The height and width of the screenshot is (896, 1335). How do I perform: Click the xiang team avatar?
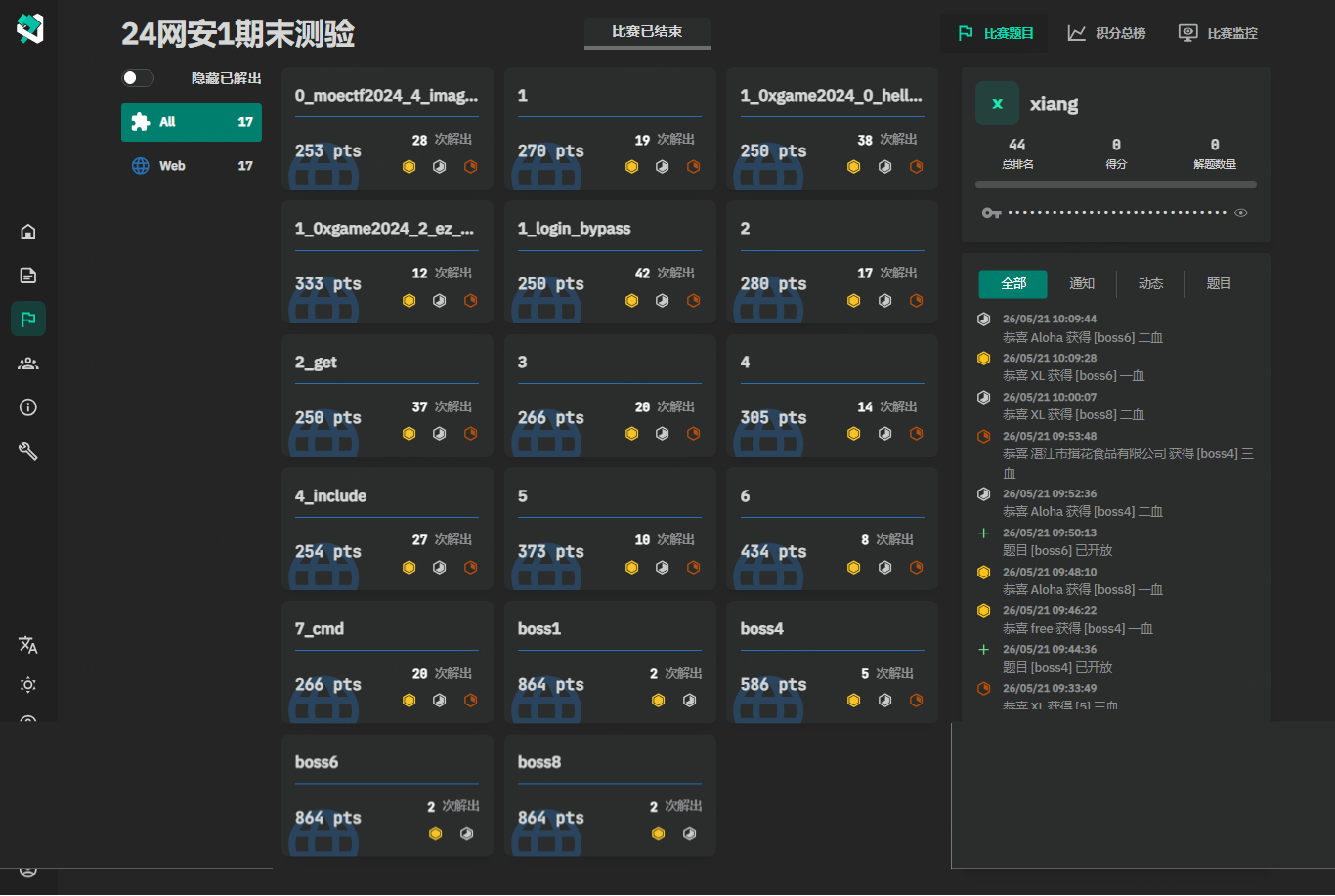(x=997, y=104)
